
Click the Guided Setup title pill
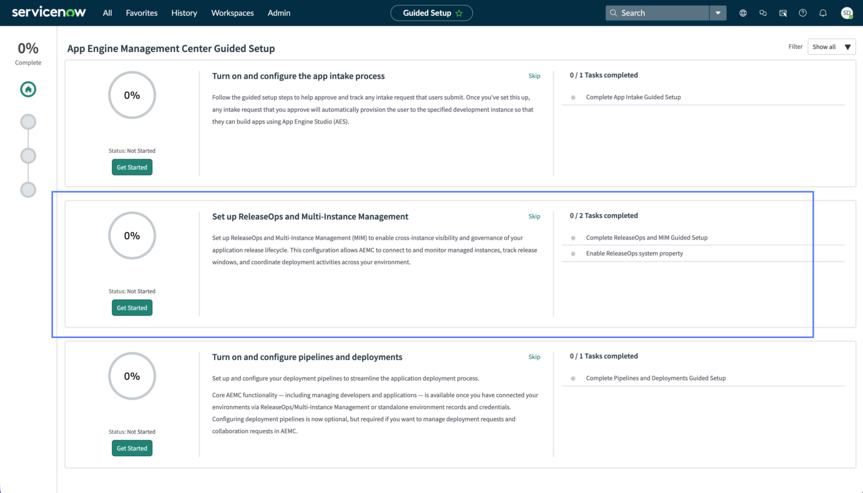tap(432, 13)
